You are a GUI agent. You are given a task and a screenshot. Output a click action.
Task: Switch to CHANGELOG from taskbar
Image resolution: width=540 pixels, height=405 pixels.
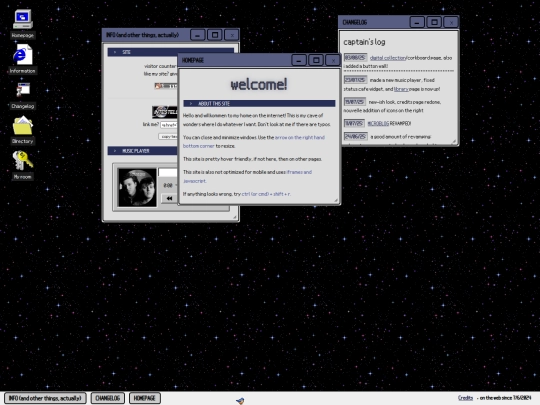(x=107, y=398)
